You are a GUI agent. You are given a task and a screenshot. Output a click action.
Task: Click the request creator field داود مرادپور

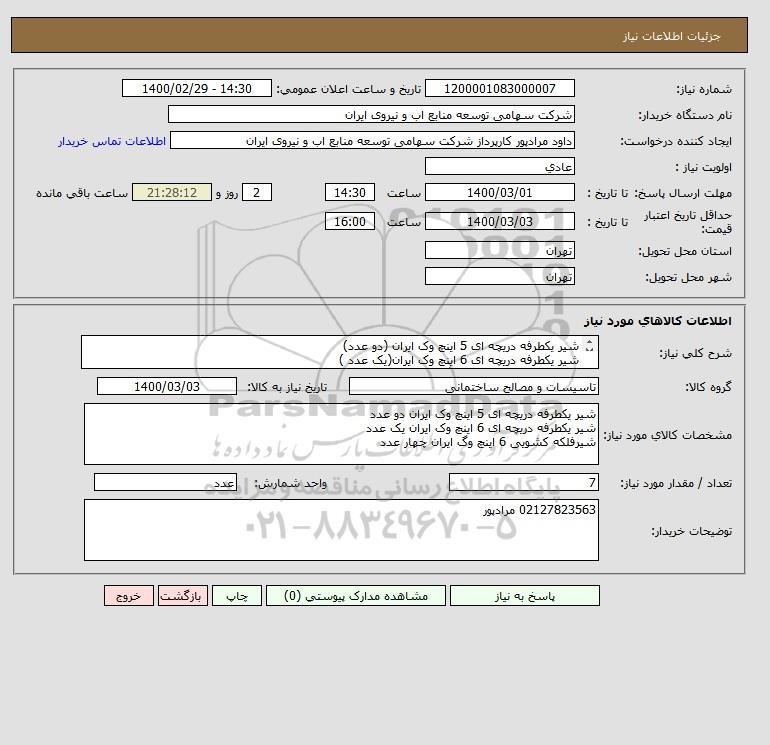[372, 140]
